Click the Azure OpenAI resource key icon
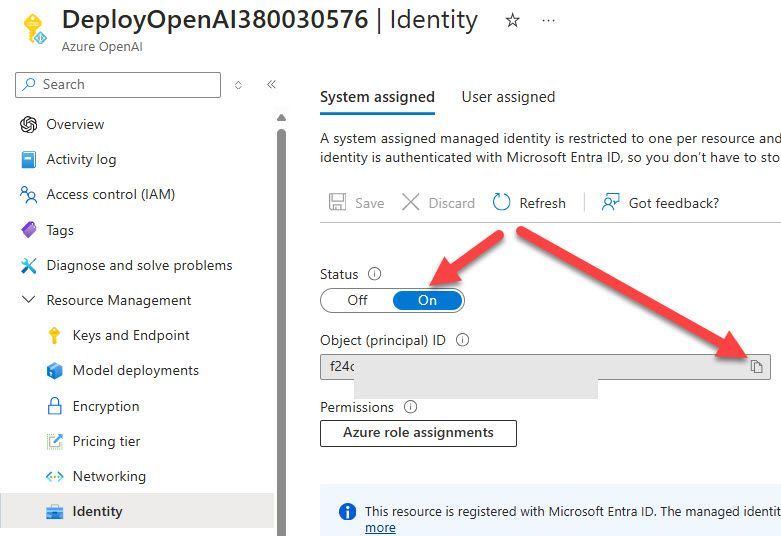The width and height of the screenshot is (781, 536). pos(34,29)
